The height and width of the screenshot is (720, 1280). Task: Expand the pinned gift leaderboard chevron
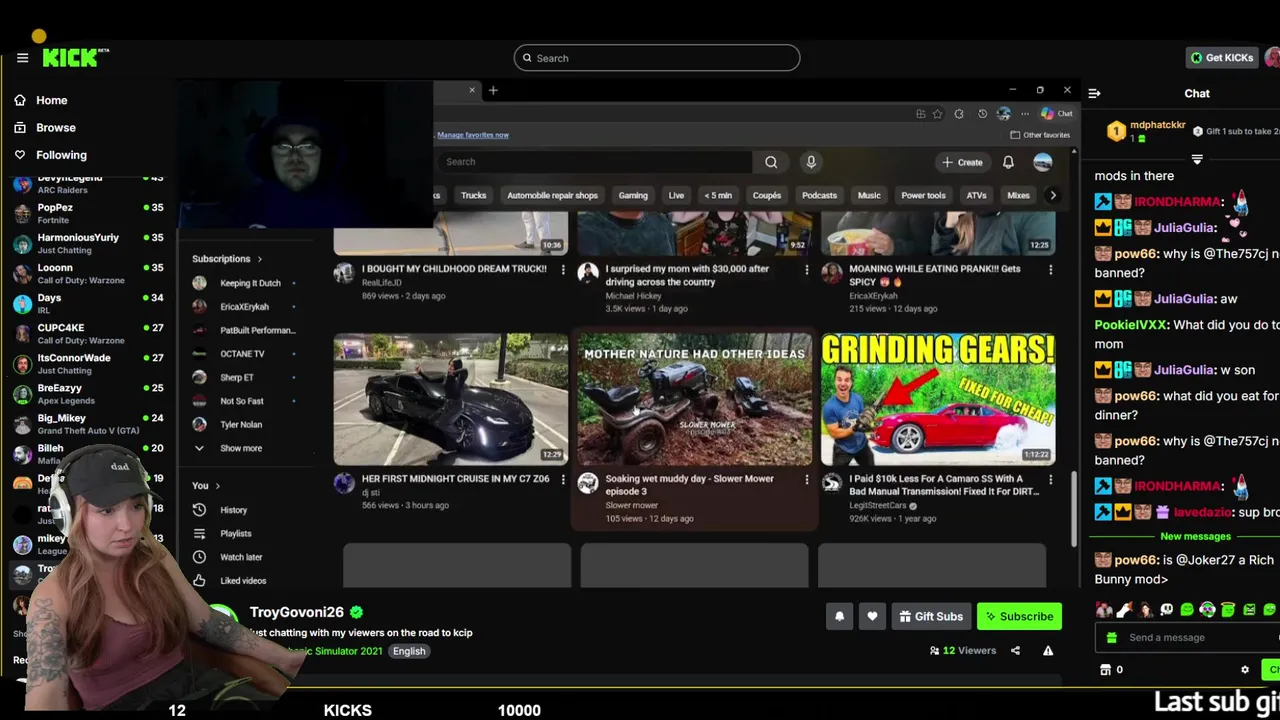pyautogui.click(x=1197, y=159)
